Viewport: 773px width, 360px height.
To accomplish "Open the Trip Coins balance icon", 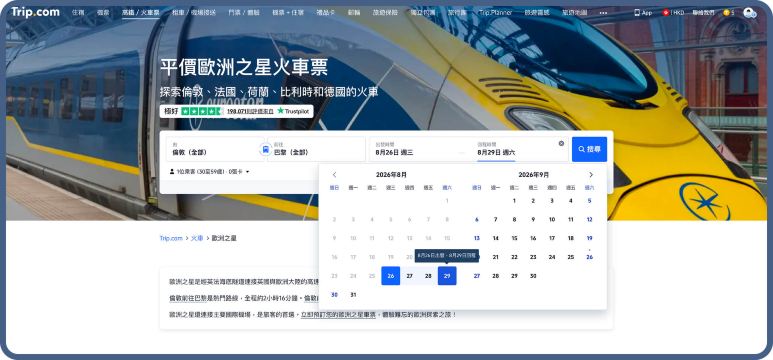I will tap(729, 13).
